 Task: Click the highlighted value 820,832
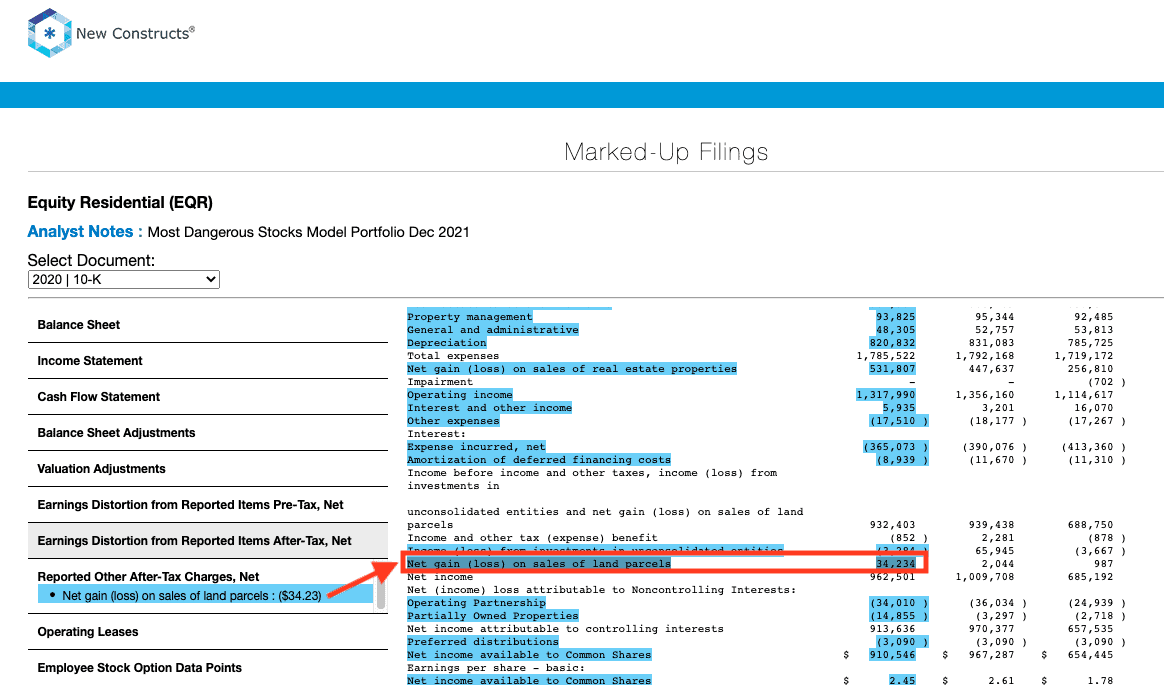892,343
